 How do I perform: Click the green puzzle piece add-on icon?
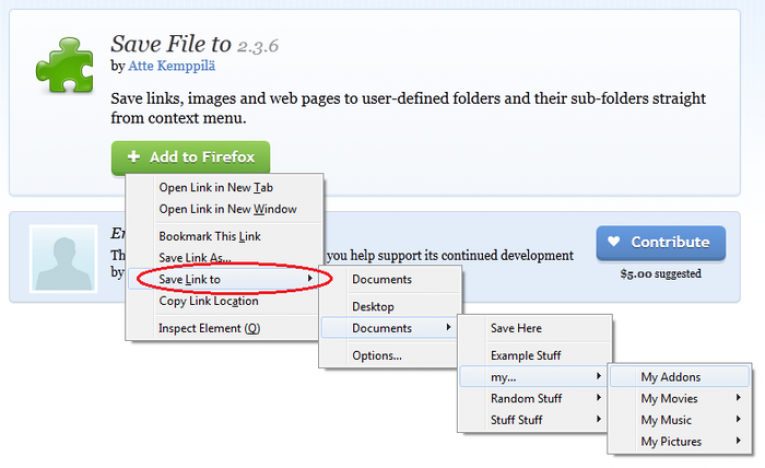coord(64,65)
